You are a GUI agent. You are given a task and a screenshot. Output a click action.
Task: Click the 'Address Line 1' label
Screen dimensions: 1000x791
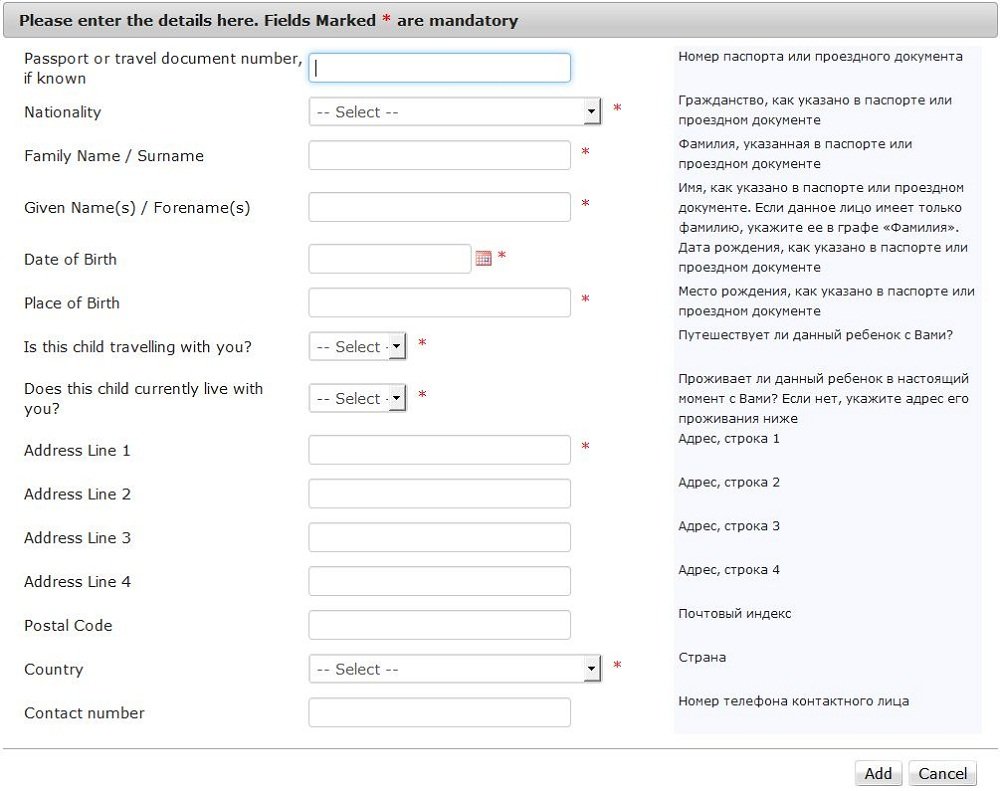77,450
